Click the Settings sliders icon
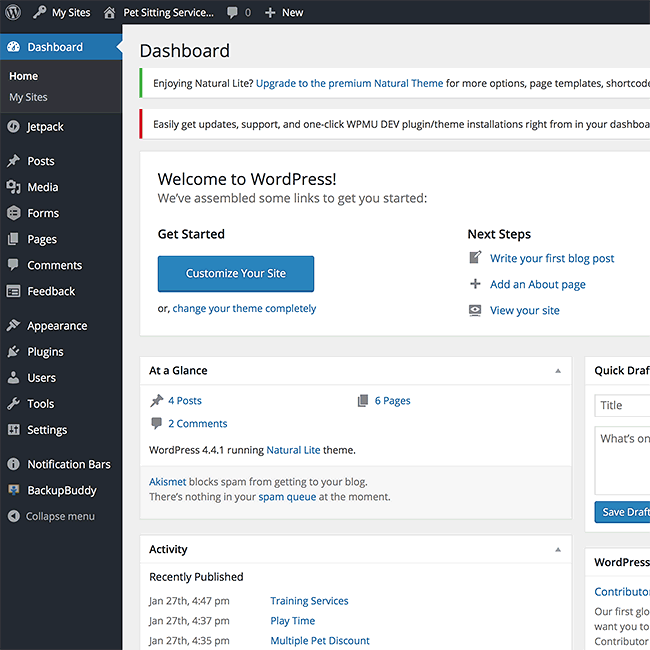Viewport: 650px width, 650px height. (x=13, y=429)
